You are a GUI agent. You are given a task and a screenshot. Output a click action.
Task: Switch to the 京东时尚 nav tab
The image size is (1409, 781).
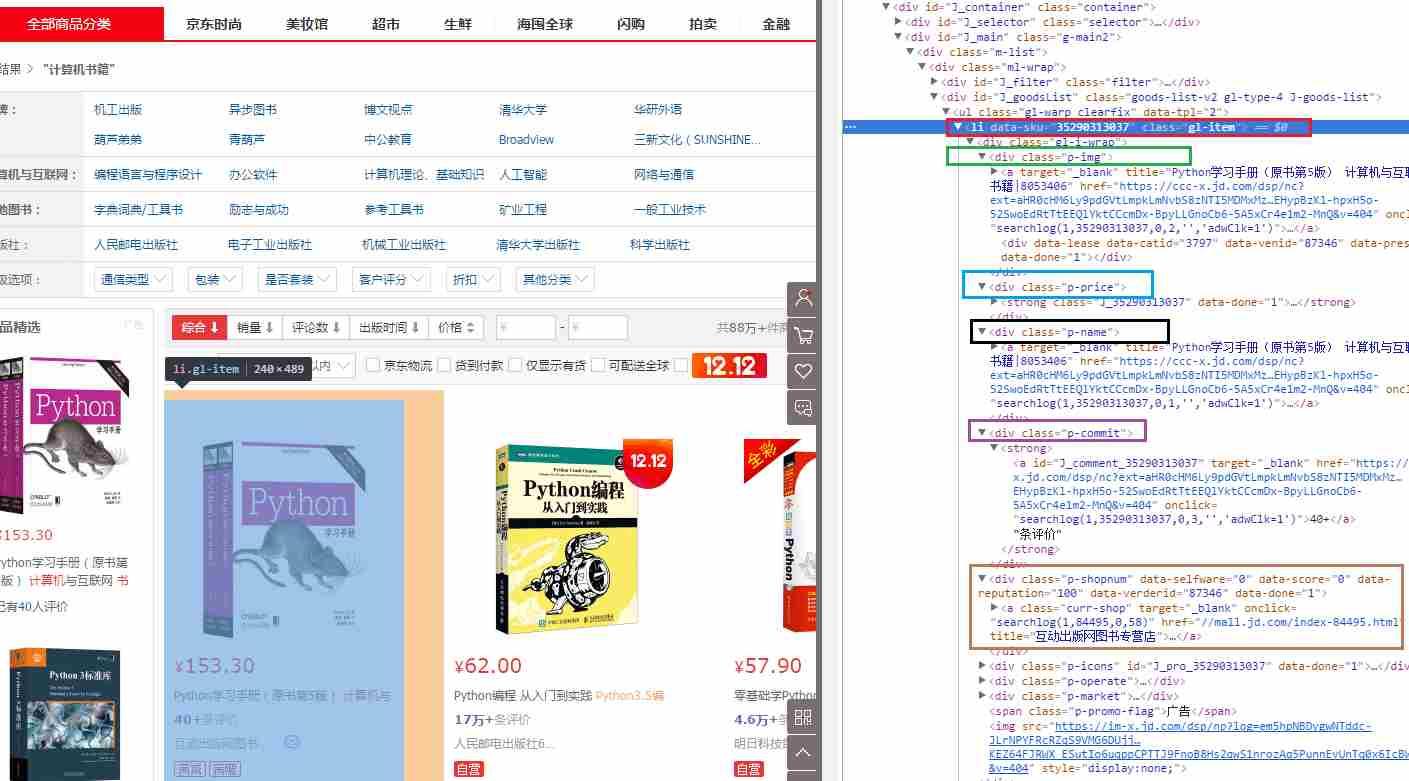point(214,24)
